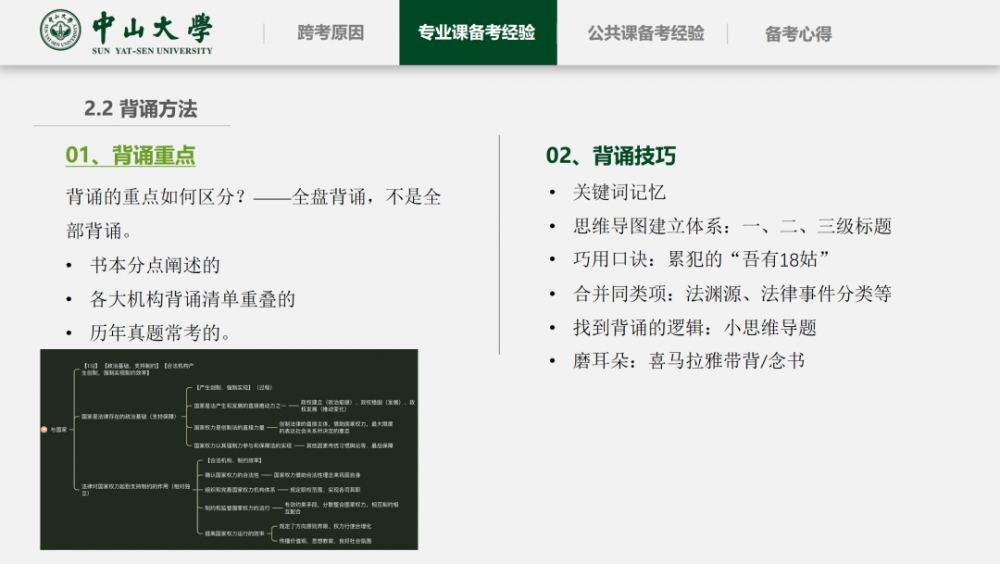
Task: Click the 2.2 背诵方法 section heading
Action: tap(141, 109)
